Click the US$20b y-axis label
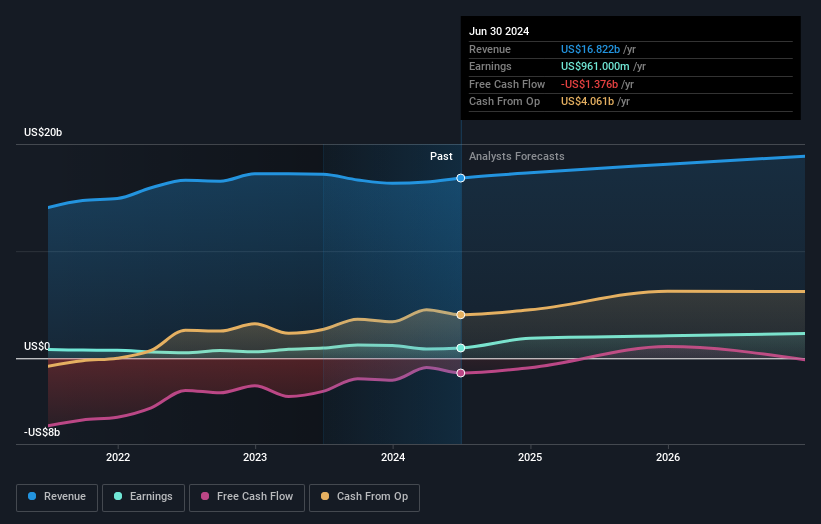 click(x=43, y=132)
